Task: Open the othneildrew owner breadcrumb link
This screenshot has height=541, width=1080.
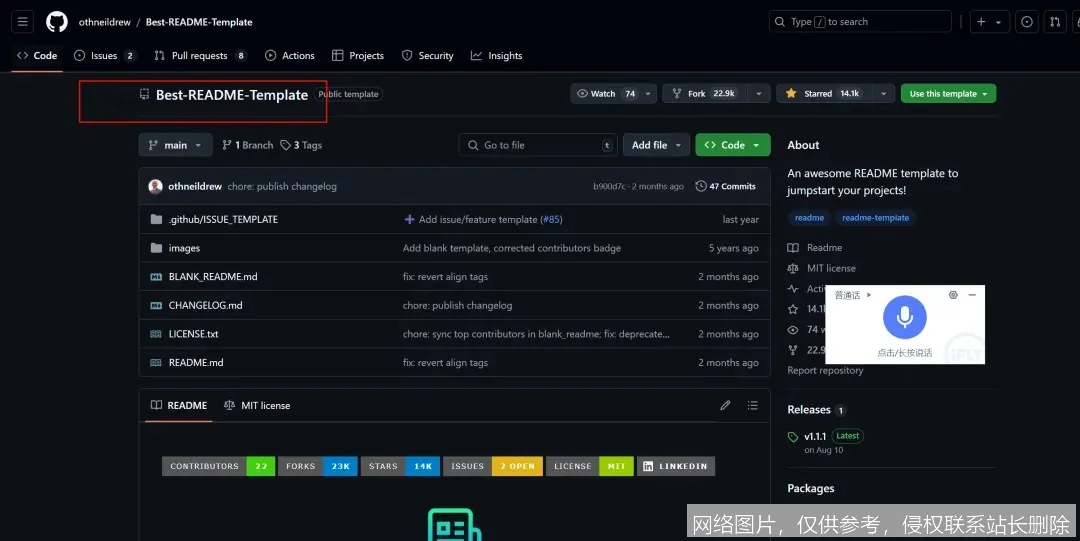Action: 105,22
